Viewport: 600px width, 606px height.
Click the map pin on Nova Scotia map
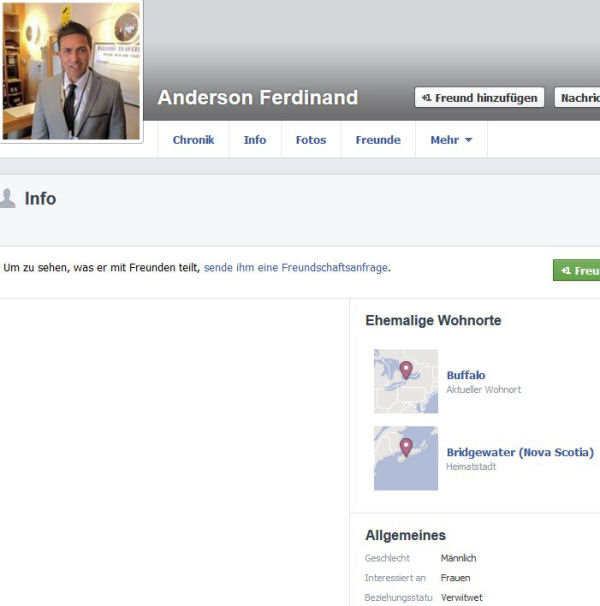pyautogui.click(x=406, y=447)
